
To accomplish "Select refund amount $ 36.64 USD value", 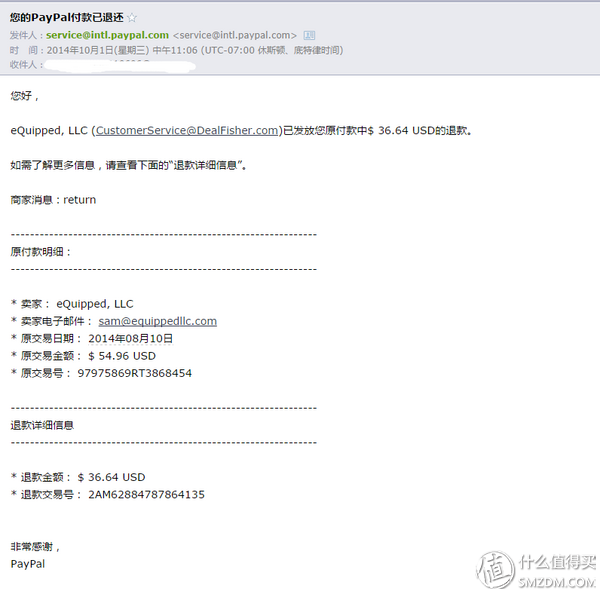I will [111, 477].
